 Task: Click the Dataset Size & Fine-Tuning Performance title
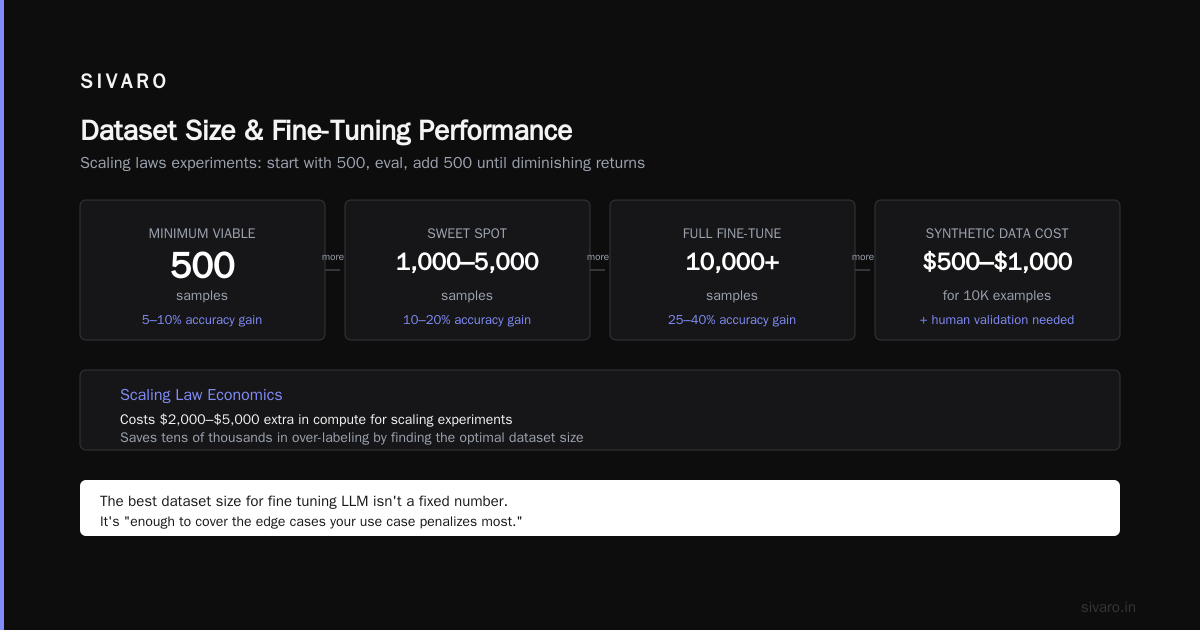[x=326, y=131]
